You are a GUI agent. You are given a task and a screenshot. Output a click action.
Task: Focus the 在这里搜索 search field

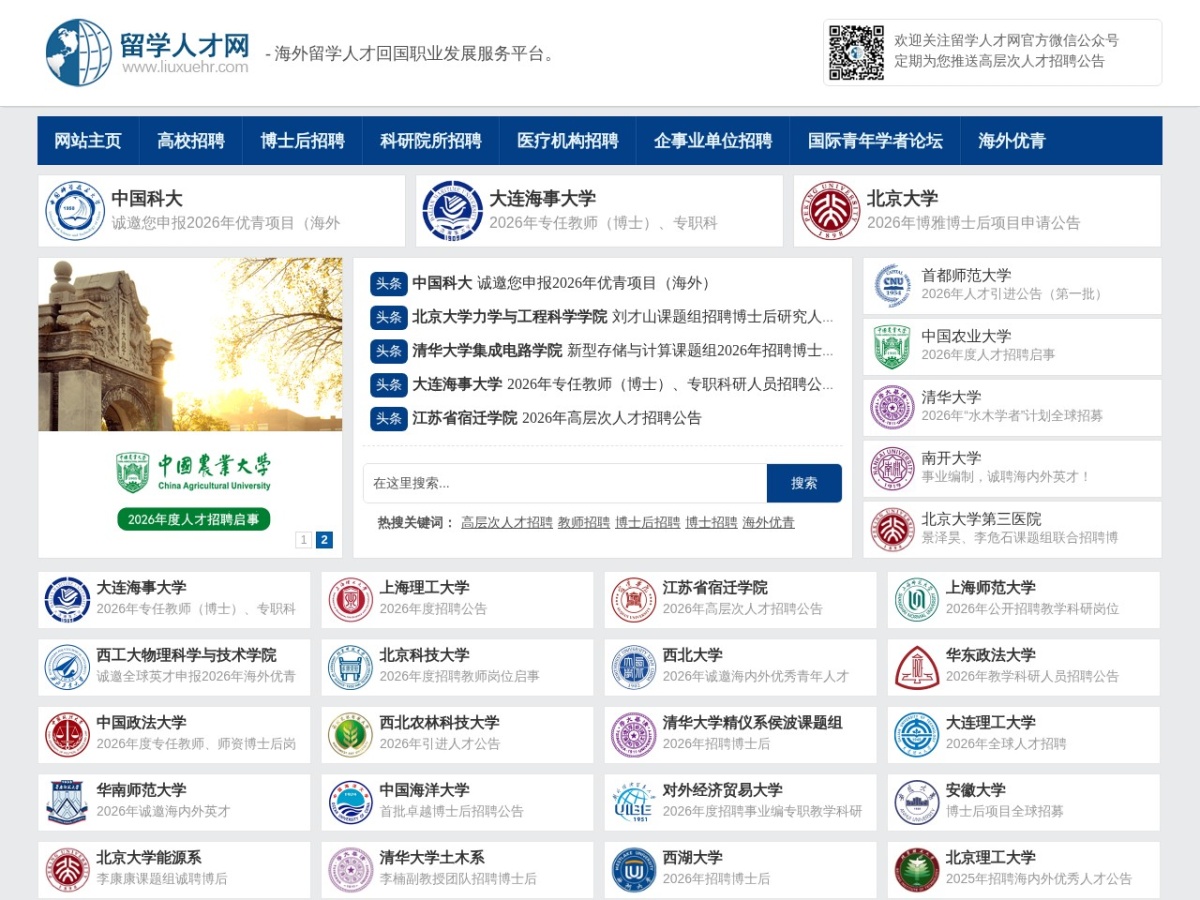point(565,483)
